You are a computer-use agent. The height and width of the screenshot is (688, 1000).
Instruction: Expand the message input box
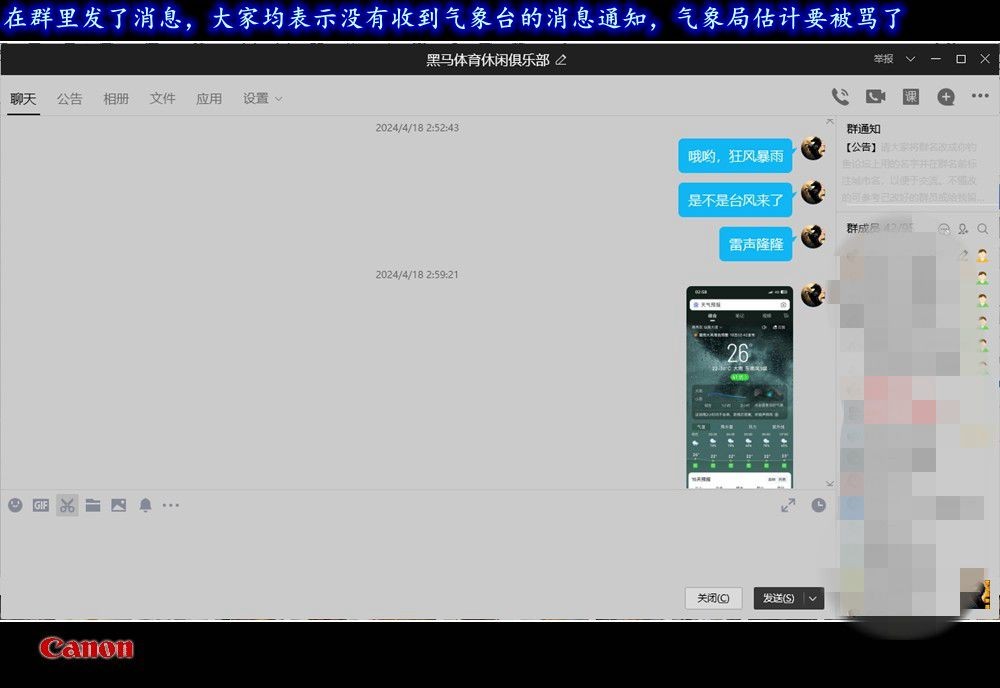tap(788, 505)
